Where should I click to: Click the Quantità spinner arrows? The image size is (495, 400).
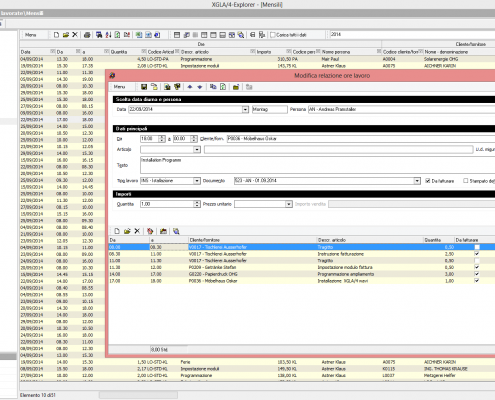tap(197, 204)
